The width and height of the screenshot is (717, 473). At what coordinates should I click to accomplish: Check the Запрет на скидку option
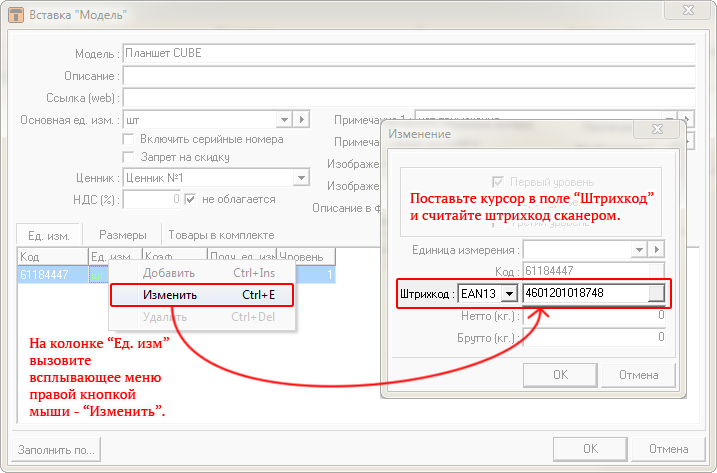(128, 157)
